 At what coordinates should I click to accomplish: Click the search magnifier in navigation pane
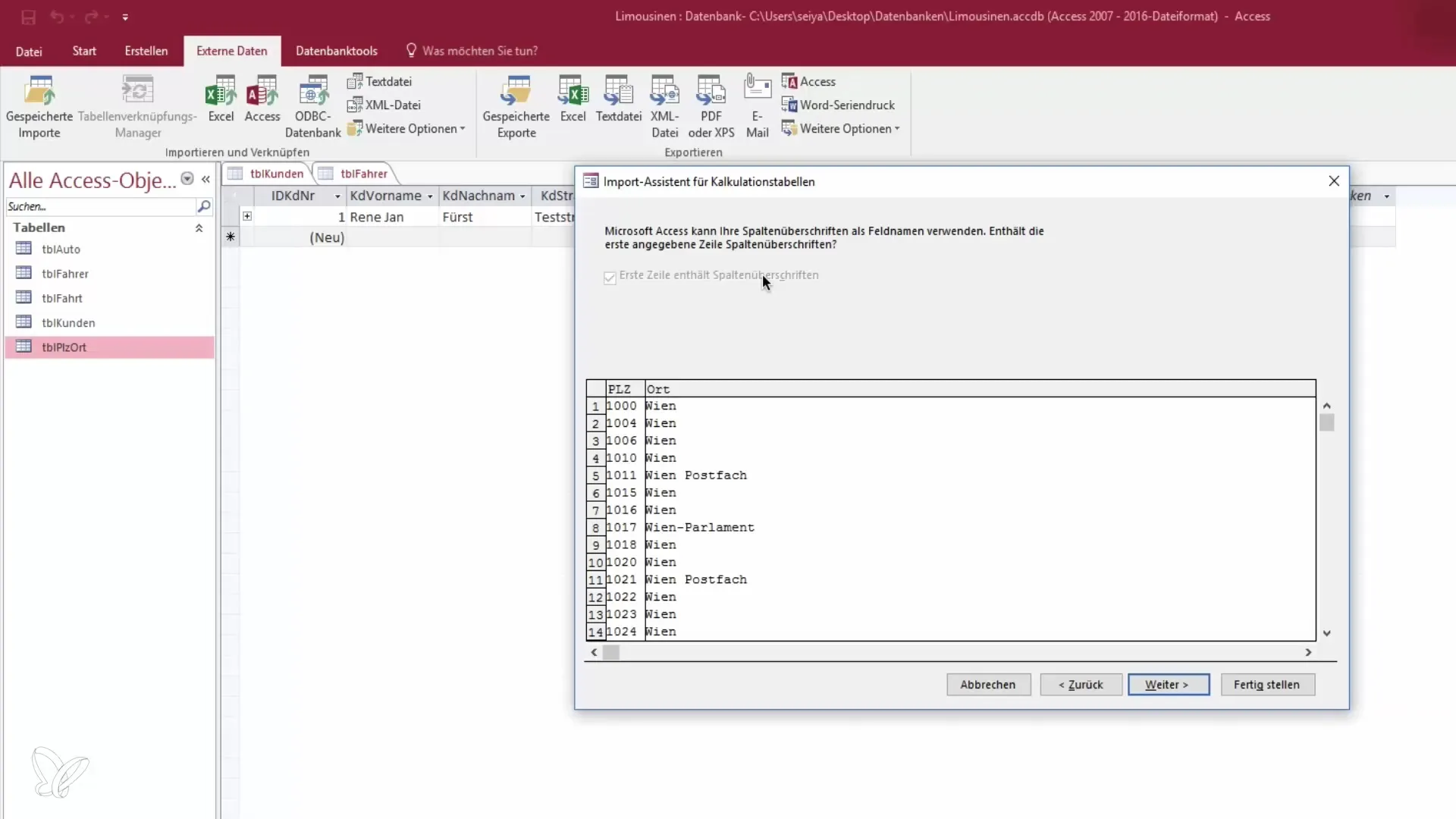point(204,206)
